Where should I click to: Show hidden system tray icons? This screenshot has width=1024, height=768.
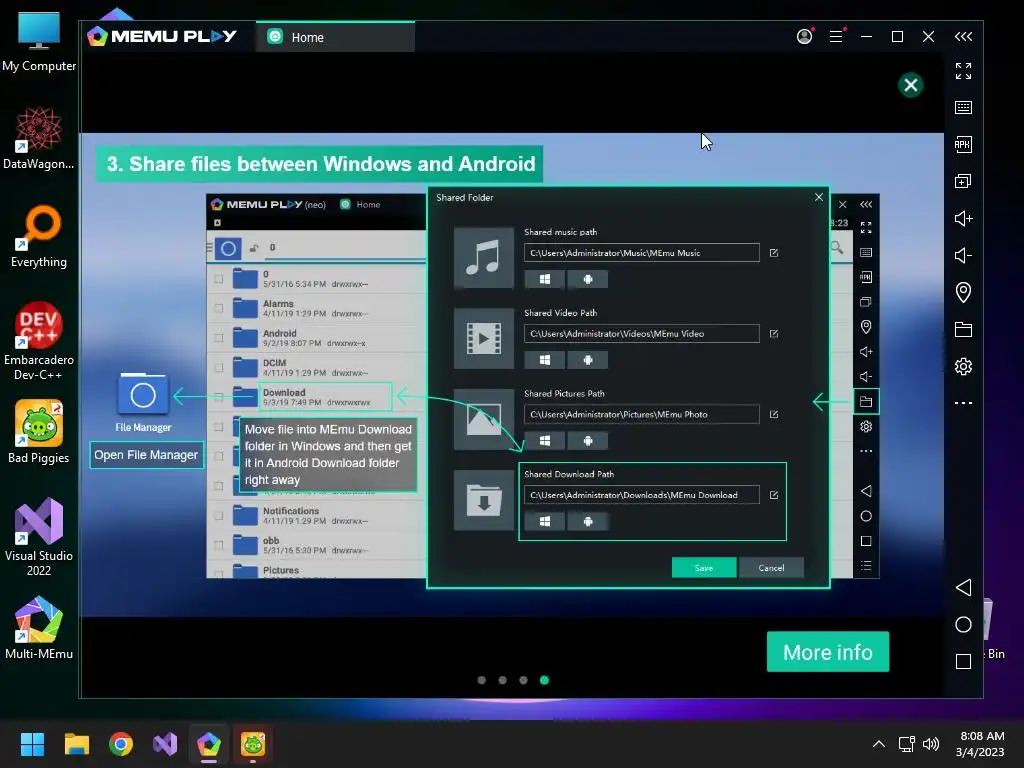[x=879, y=744]
